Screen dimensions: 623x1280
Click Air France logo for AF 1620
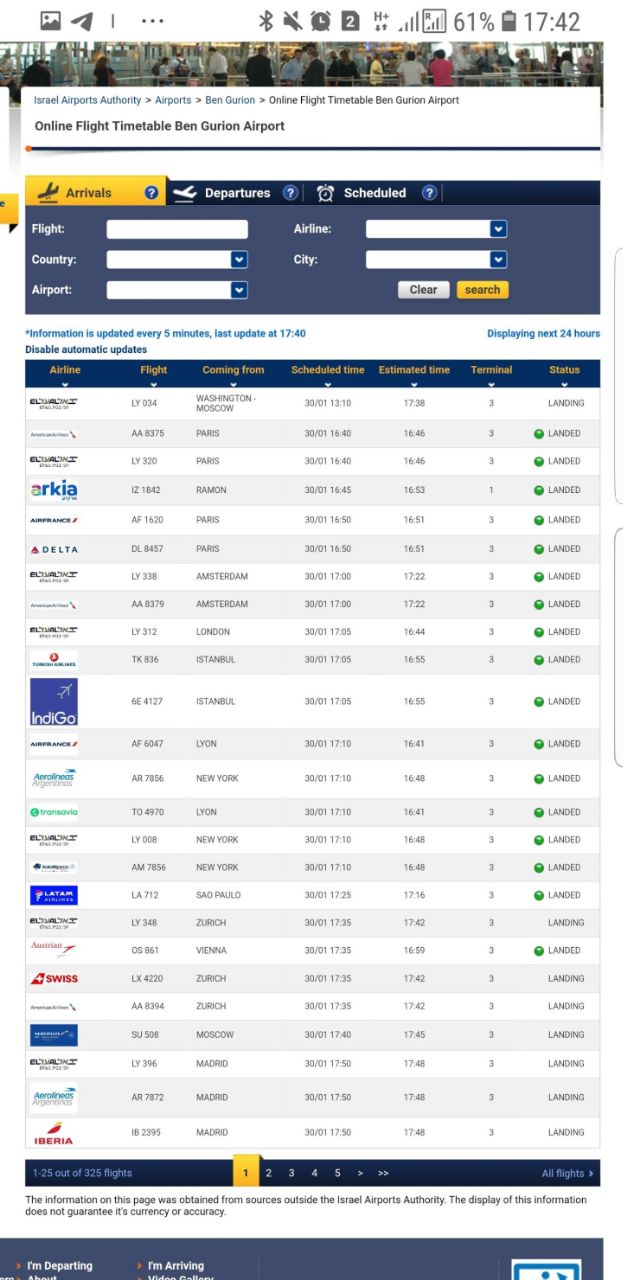[x=54, y=520]
